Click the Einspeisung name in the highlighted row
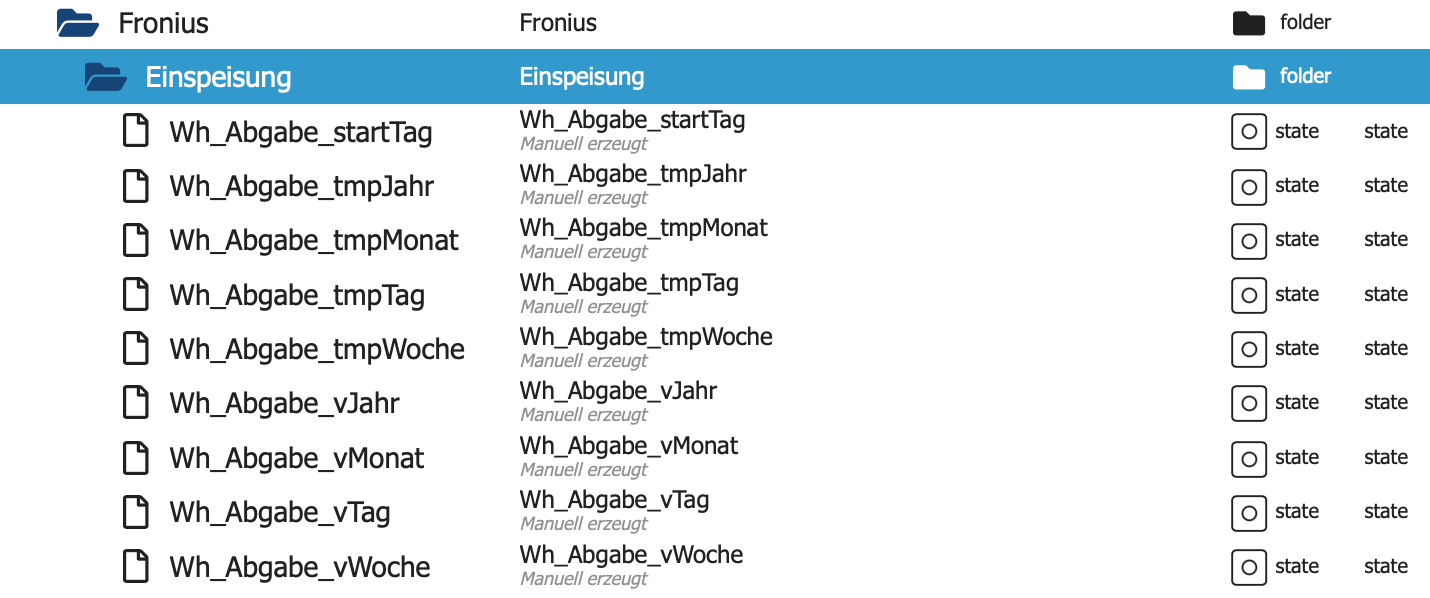1430x598 pixels. coord(582,77)
